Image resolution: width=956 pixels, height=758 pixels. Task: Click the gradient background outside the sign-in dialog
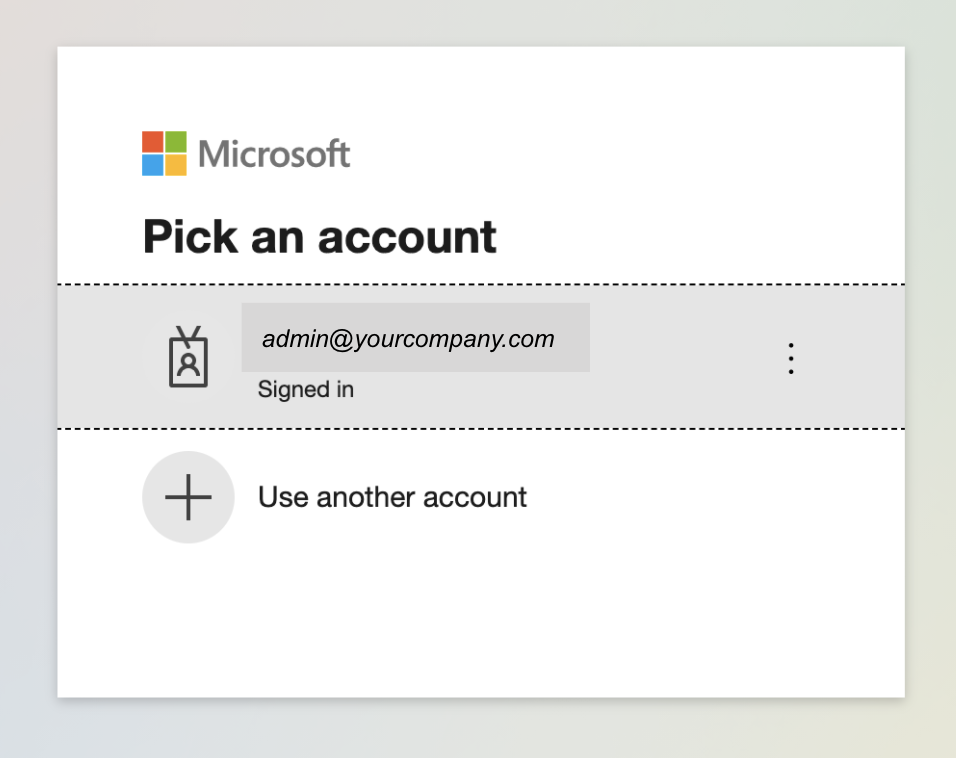[28, 400]
